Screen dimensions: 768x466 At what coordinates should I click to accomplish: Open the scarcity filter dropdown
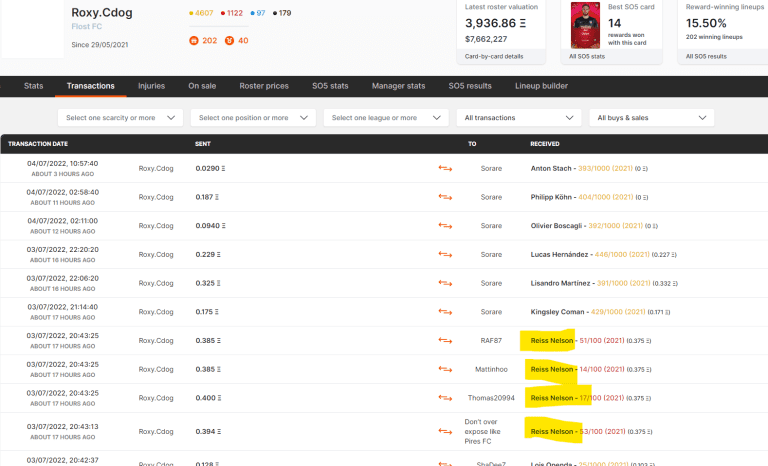(120, 118)
